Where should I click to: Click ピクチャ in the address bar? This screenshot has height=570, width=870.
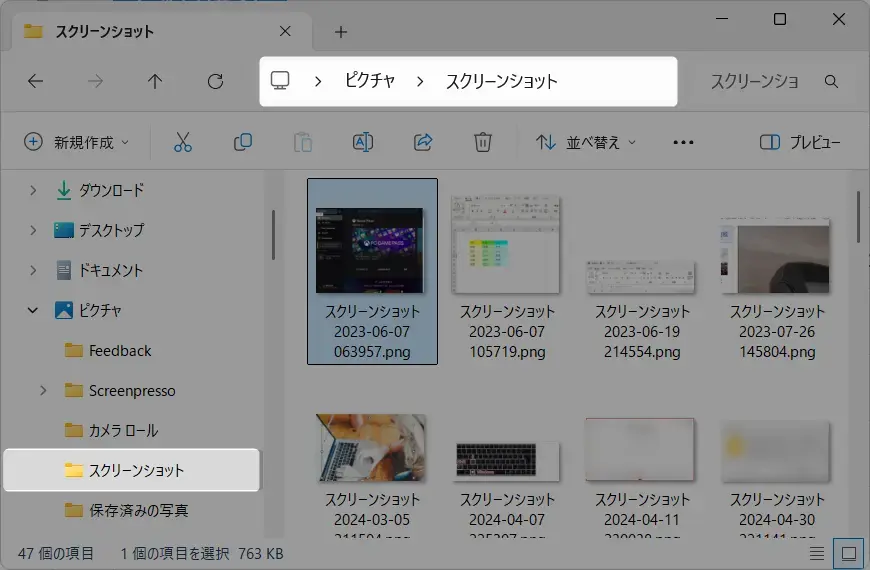coord(370,81)
